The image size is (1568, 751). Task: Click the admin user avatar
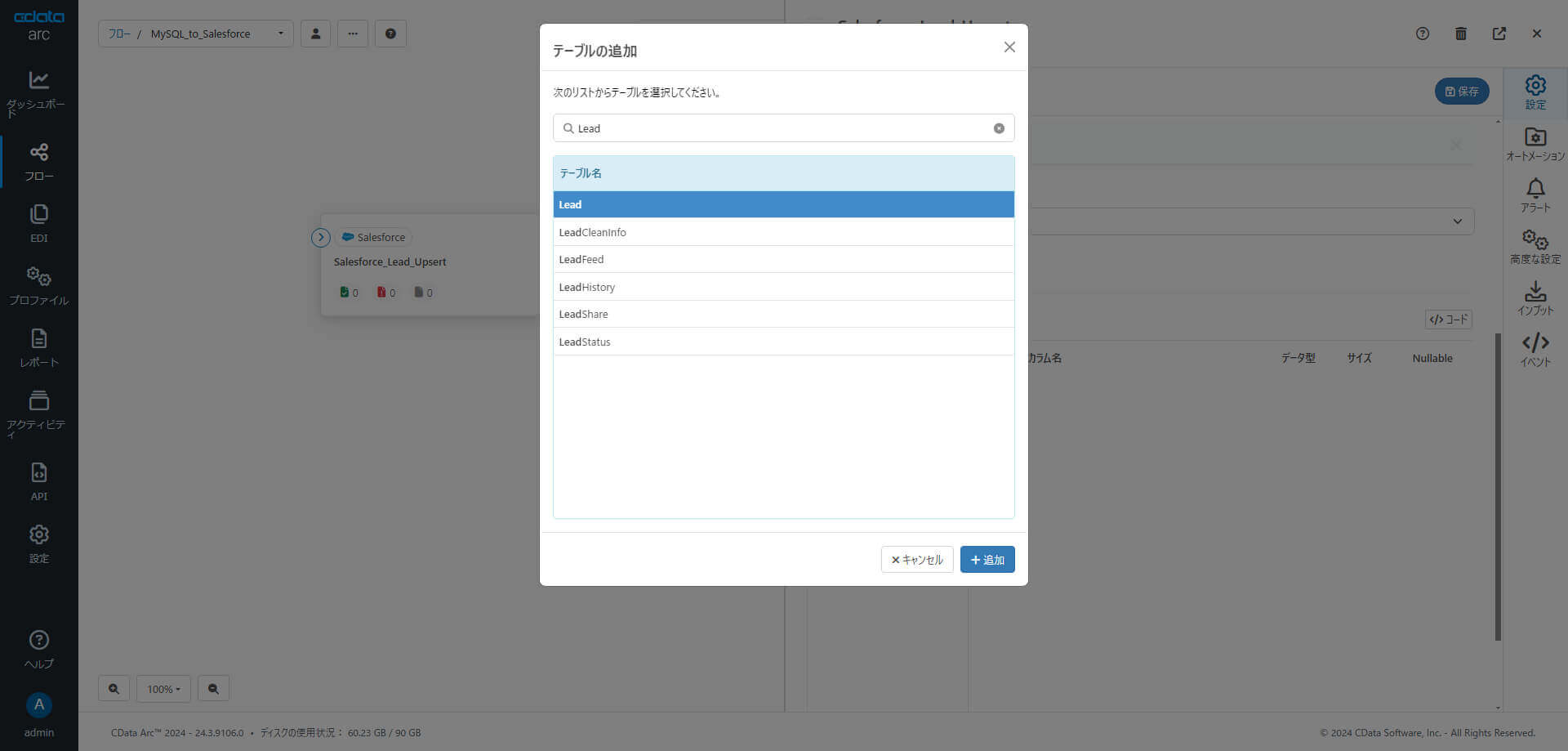38,705
